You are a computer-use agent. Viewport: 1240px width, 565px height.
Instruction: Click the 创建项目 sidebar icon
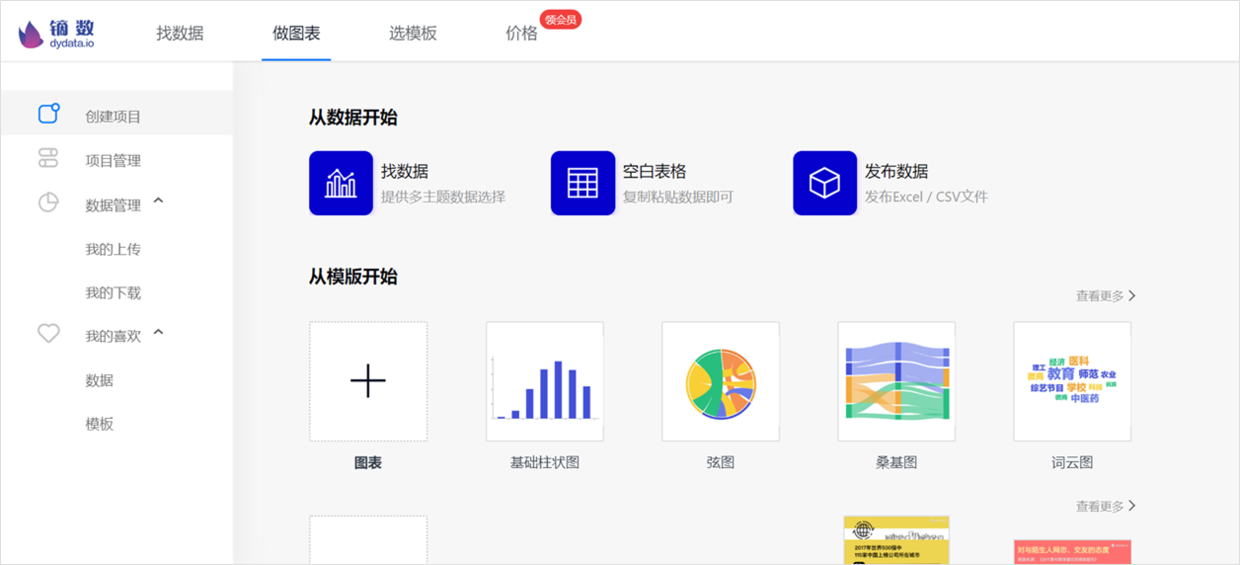[49, 114]
